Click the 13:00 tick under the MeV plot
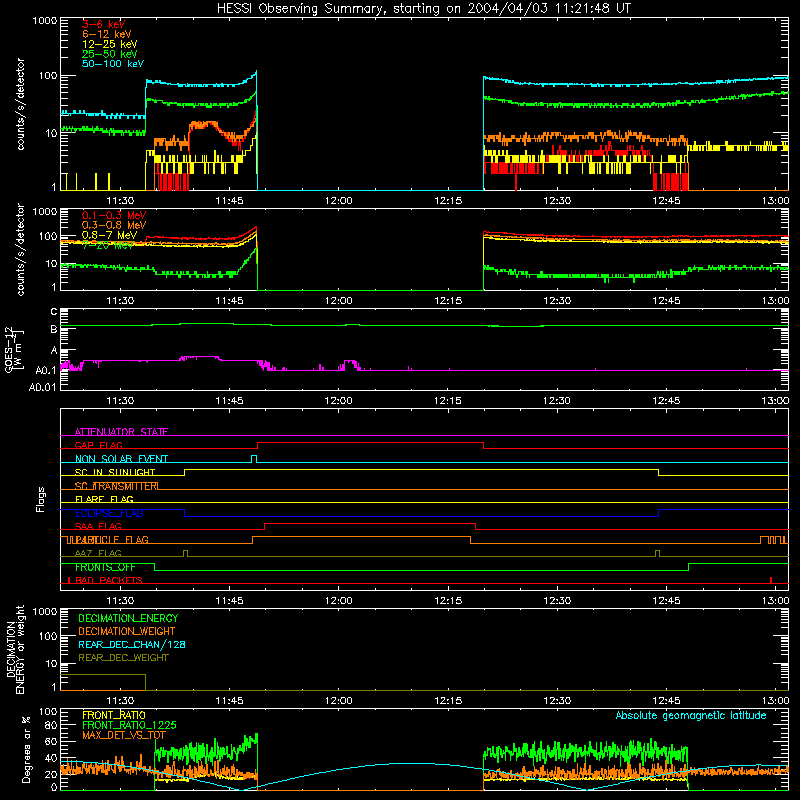 coord(776,301)
